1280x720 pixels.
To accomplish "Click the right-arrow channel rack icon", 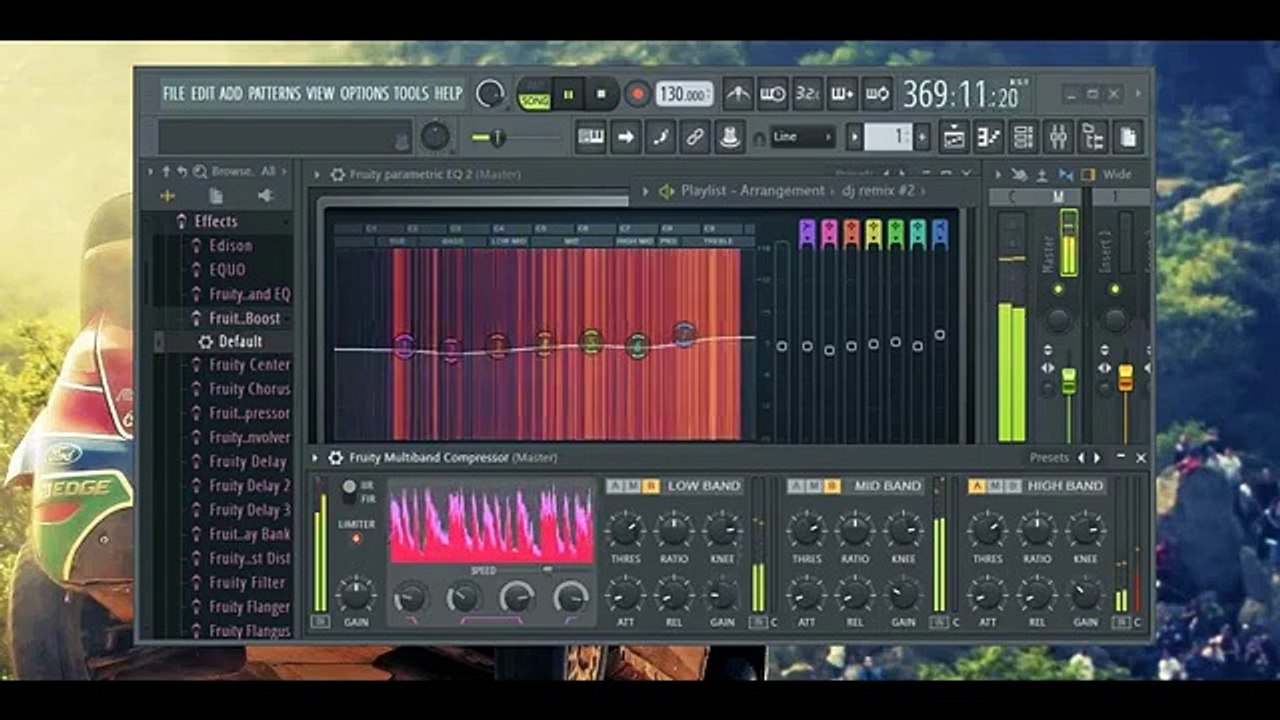I will coord(626,137).
